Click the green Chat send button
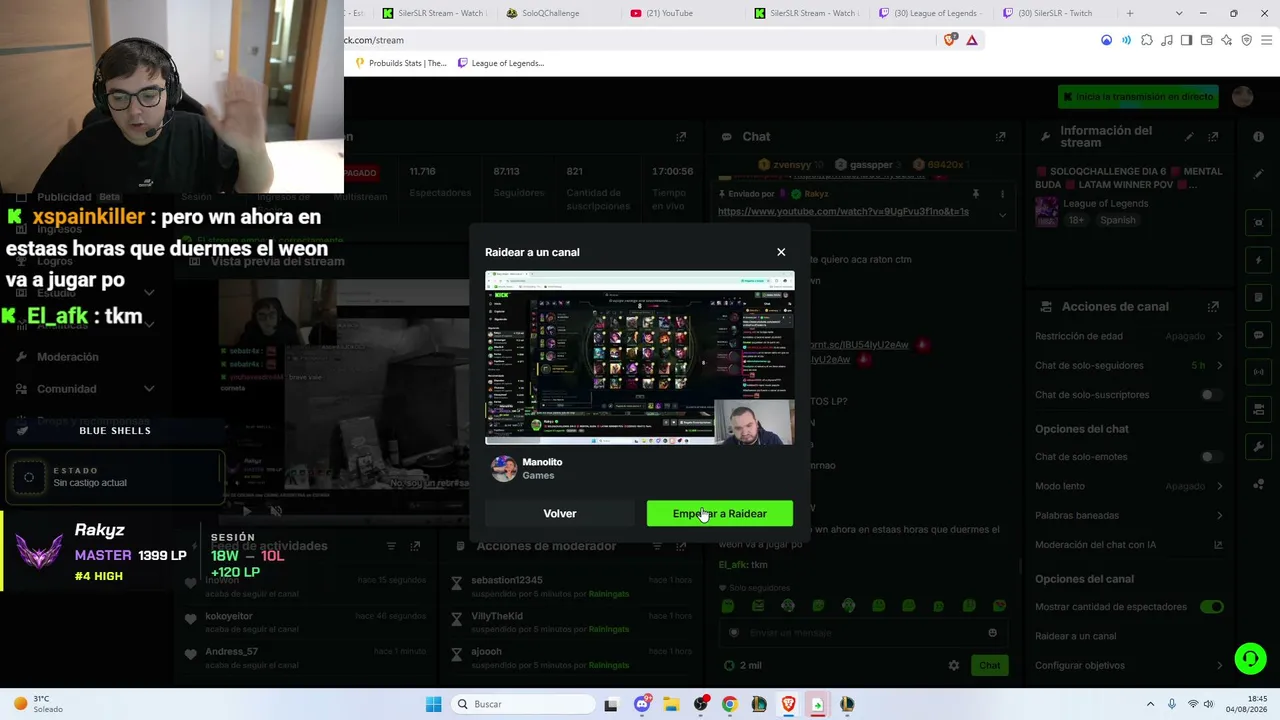The image size is (1280, 720). [990, 666]
